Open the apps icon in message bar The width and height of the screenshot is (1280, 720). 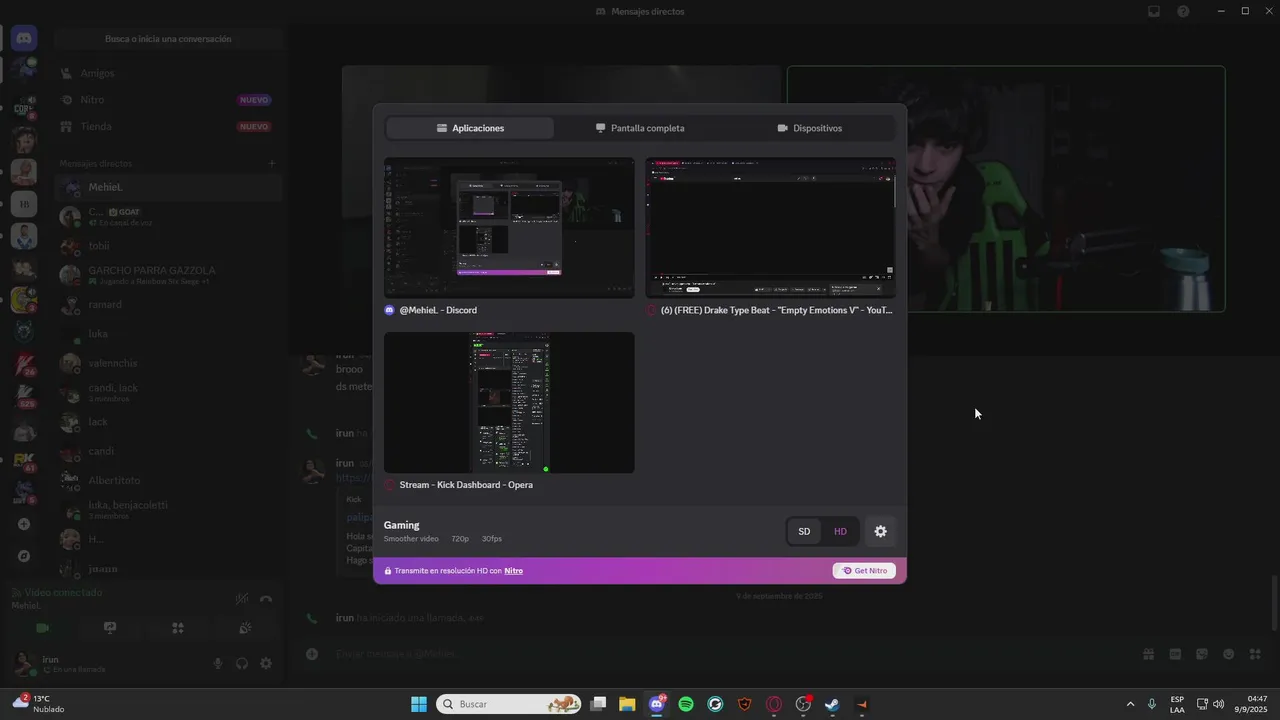1255,654
